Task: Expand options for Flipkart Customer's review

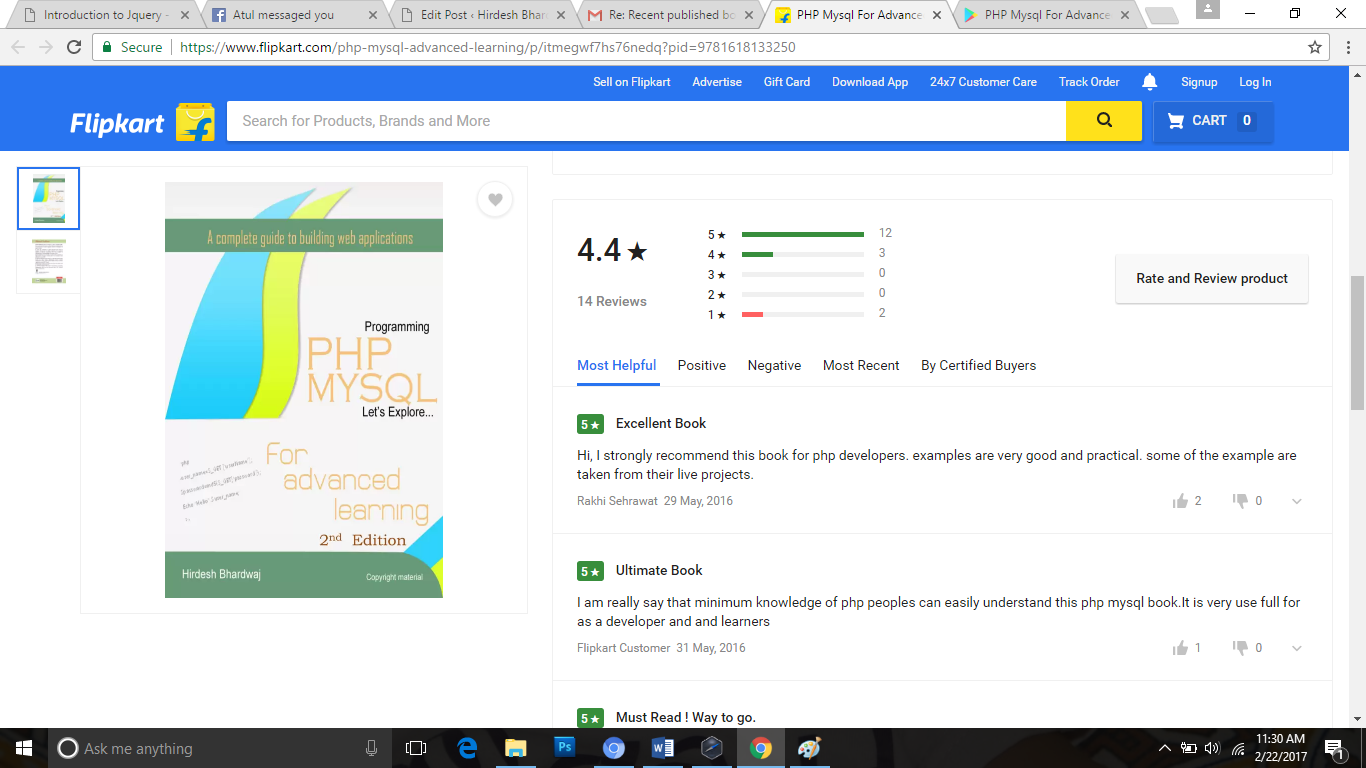Action: (x=1297, y=648)
